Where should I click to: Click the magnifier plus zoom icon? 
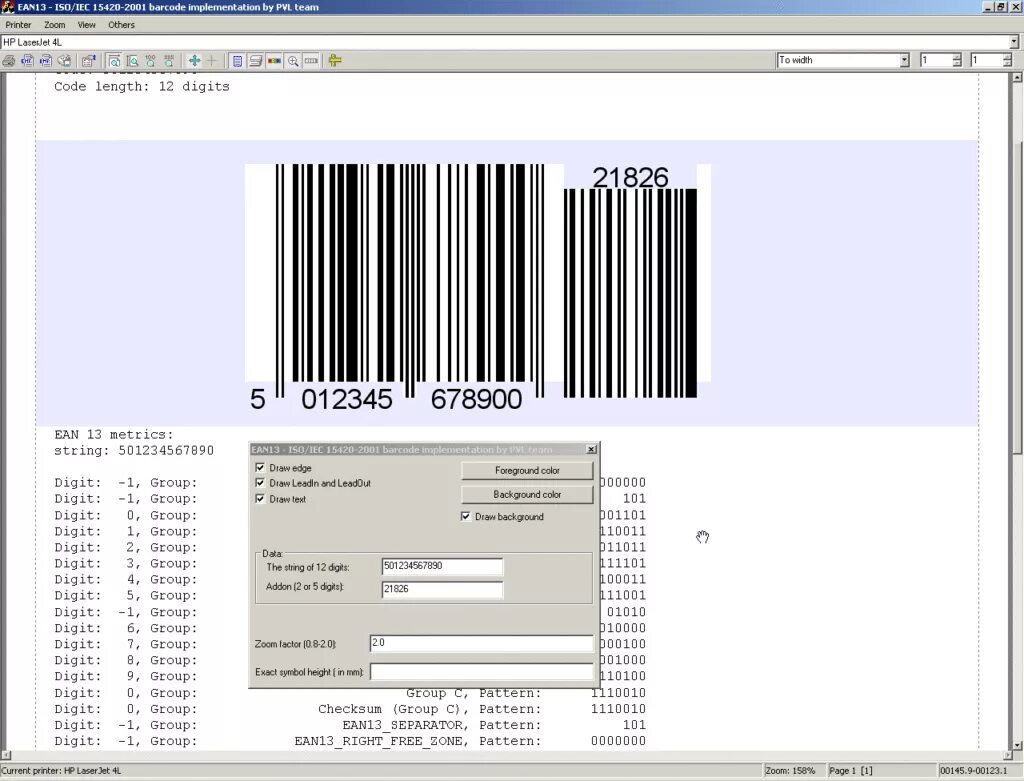[293, 61]
